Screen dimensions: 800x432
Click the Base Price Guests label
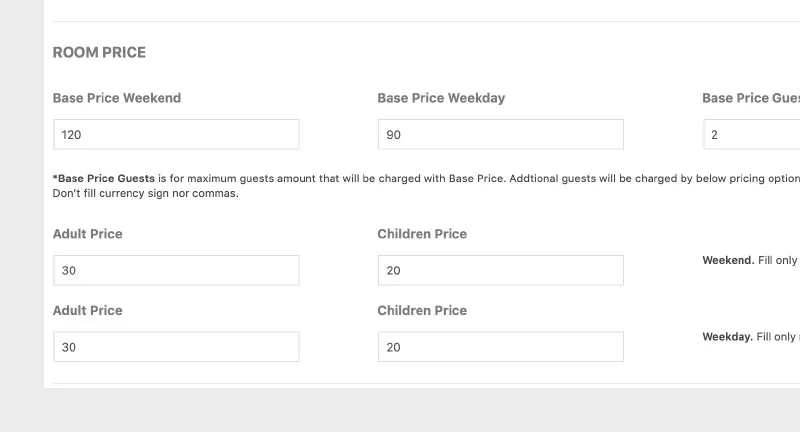coord(751,98)
